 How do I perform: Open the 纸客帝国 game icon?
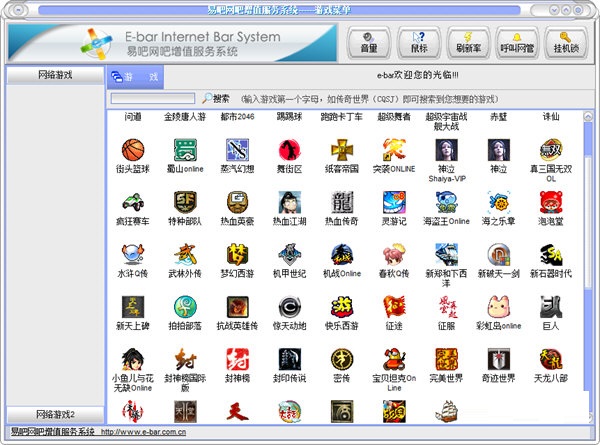342,150
